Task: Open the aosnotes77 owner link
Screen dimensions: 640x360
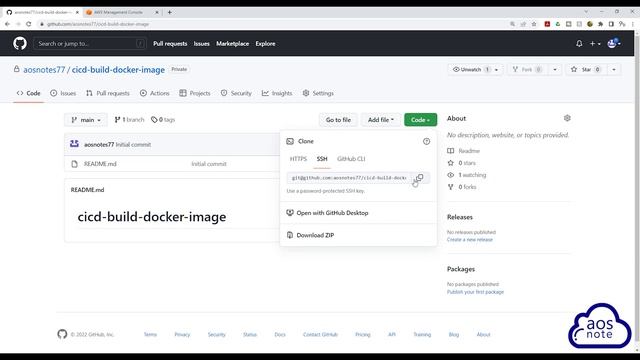Action: pos(44,70)
